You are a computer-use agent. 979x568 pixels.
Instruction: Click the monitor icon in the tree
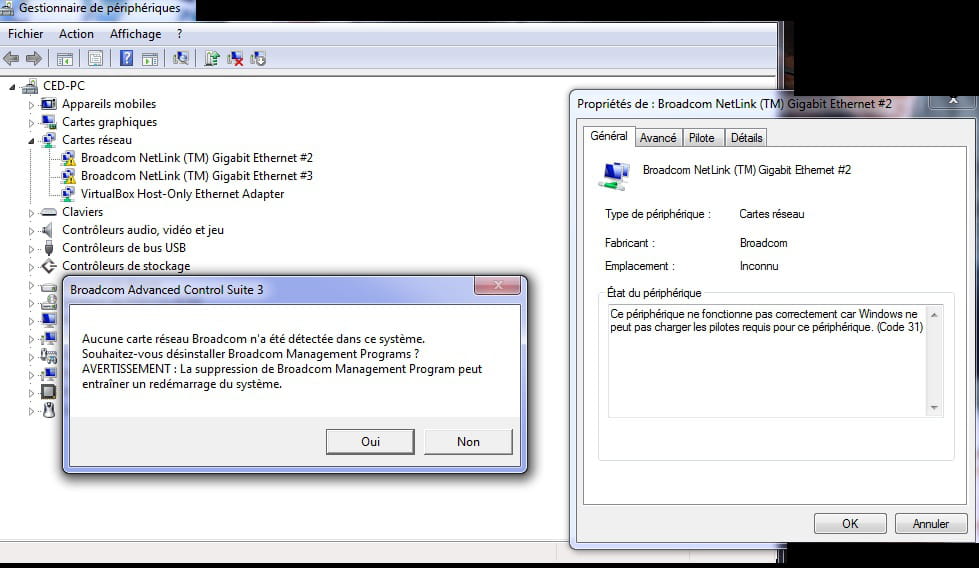49,320
